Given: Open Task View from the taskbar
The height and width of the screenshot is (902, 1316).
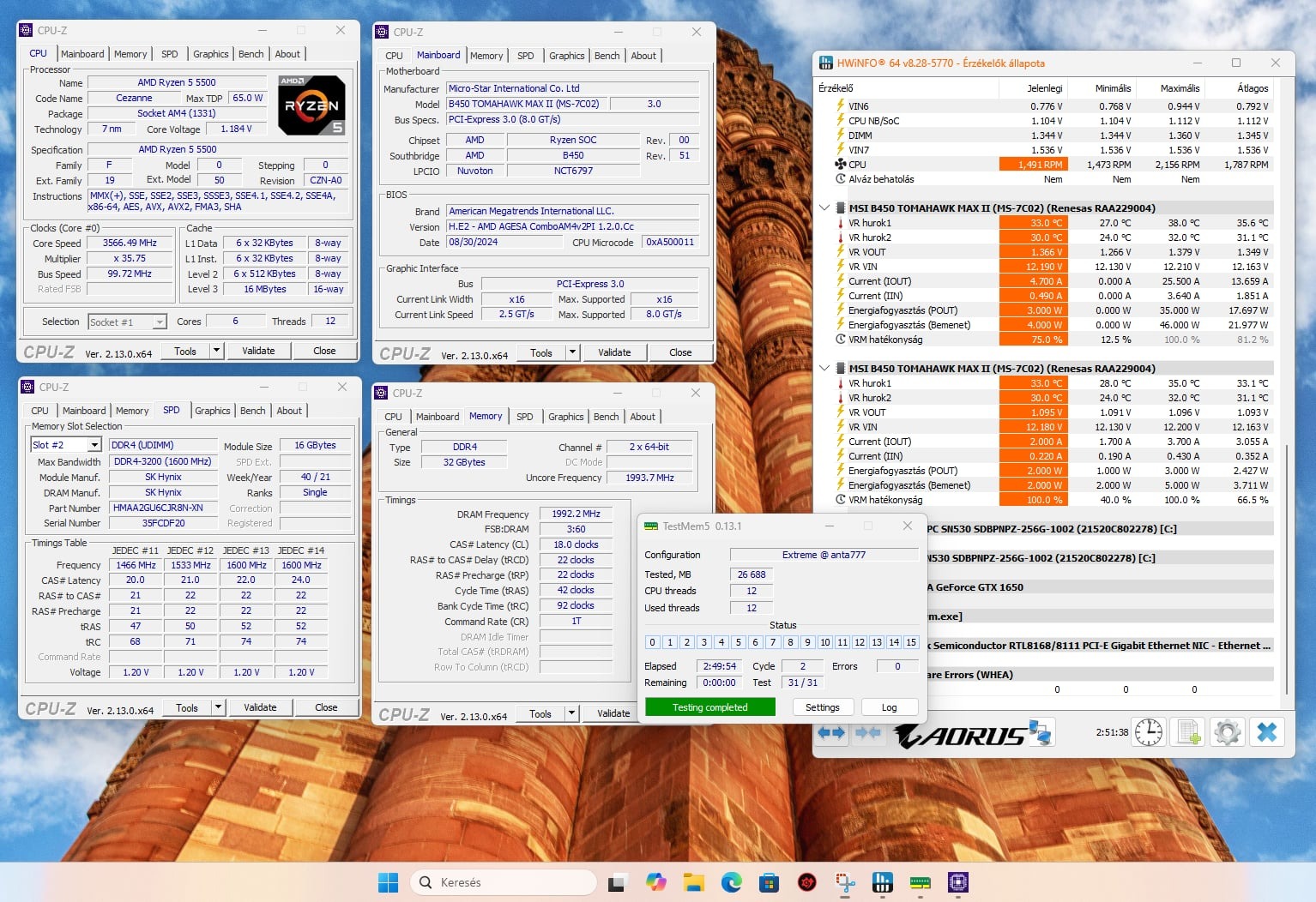Looking at the screenshot, I should click(617, 882).
